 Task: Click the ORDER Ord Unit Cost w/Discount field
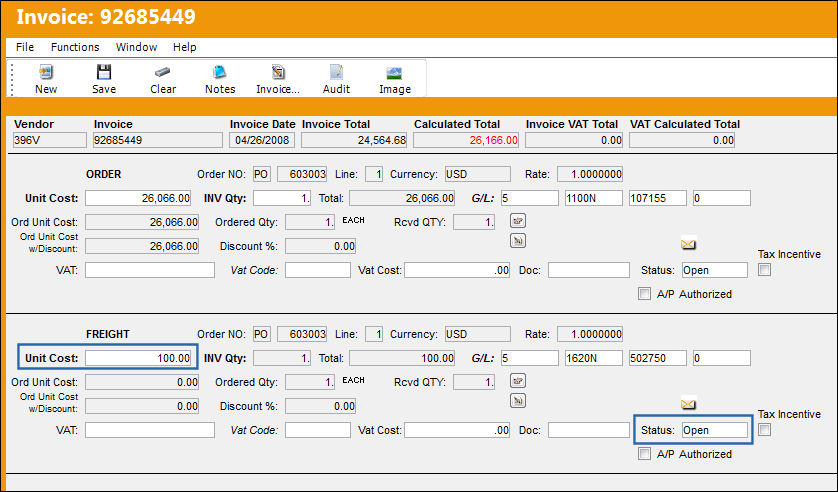(x=142, y=246)
